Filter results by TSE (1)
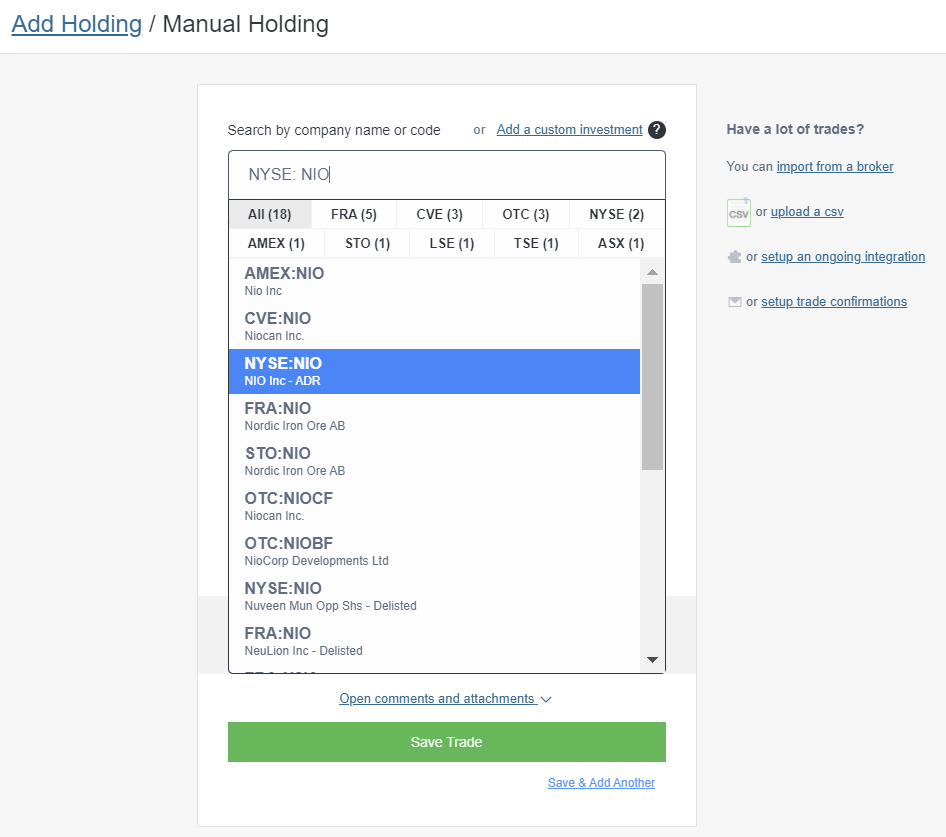This screenshot has width=946, height=837. tap(536, 243)
